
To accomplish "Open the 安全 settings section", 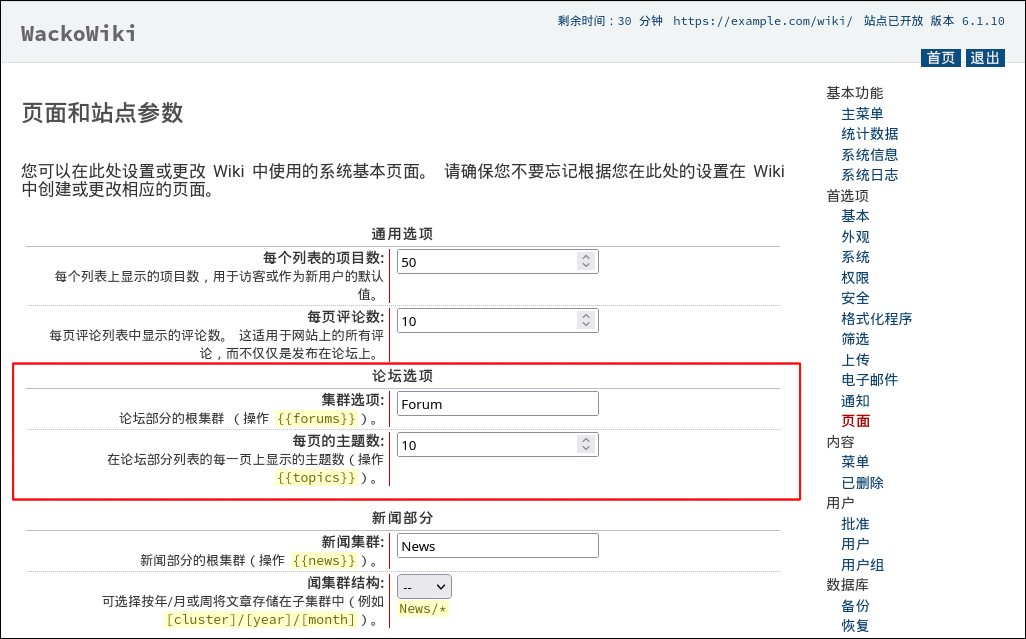I will (x=855, y=298).
